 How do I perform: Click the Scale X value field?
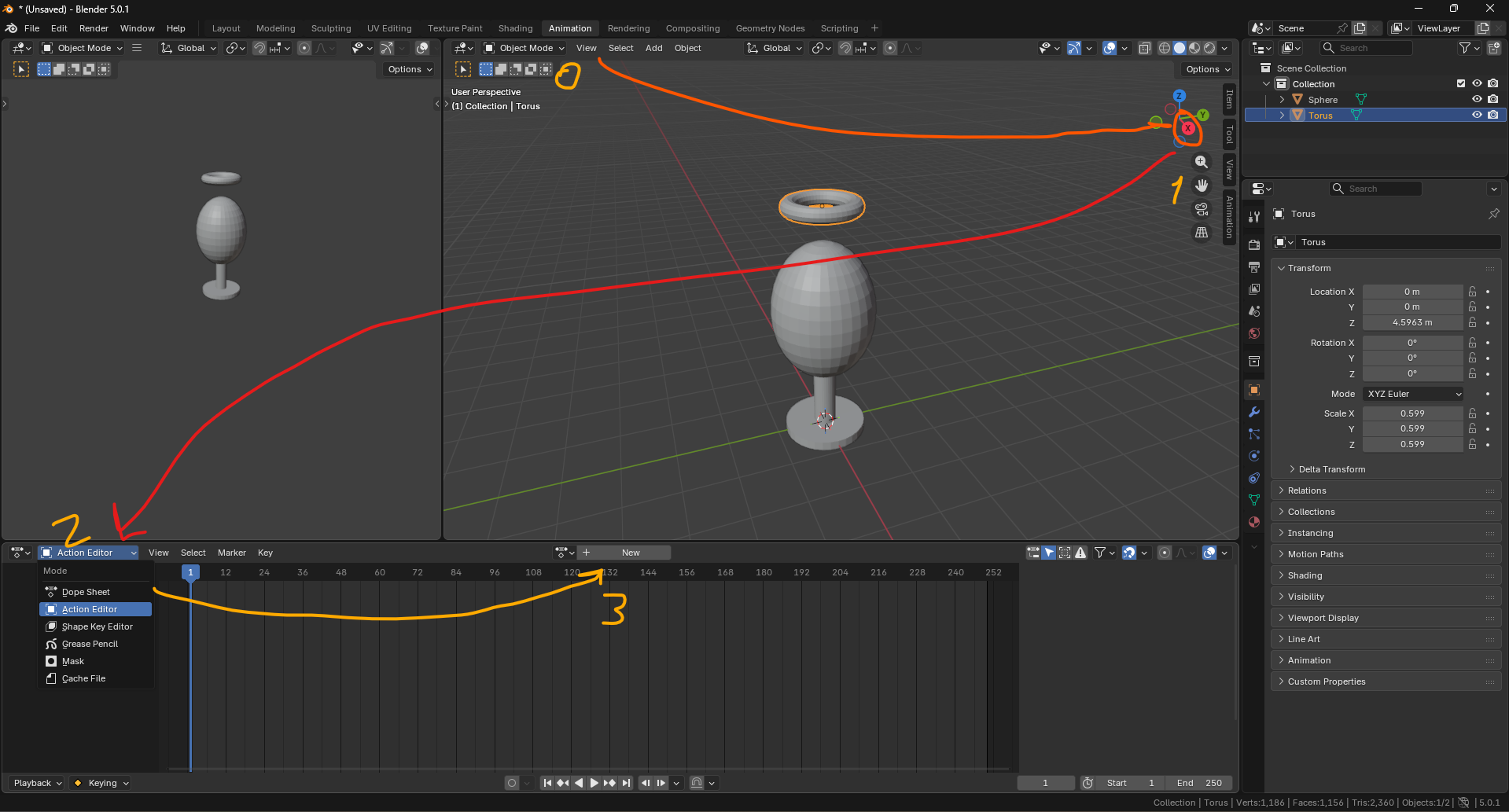(x=1411, y=413)
